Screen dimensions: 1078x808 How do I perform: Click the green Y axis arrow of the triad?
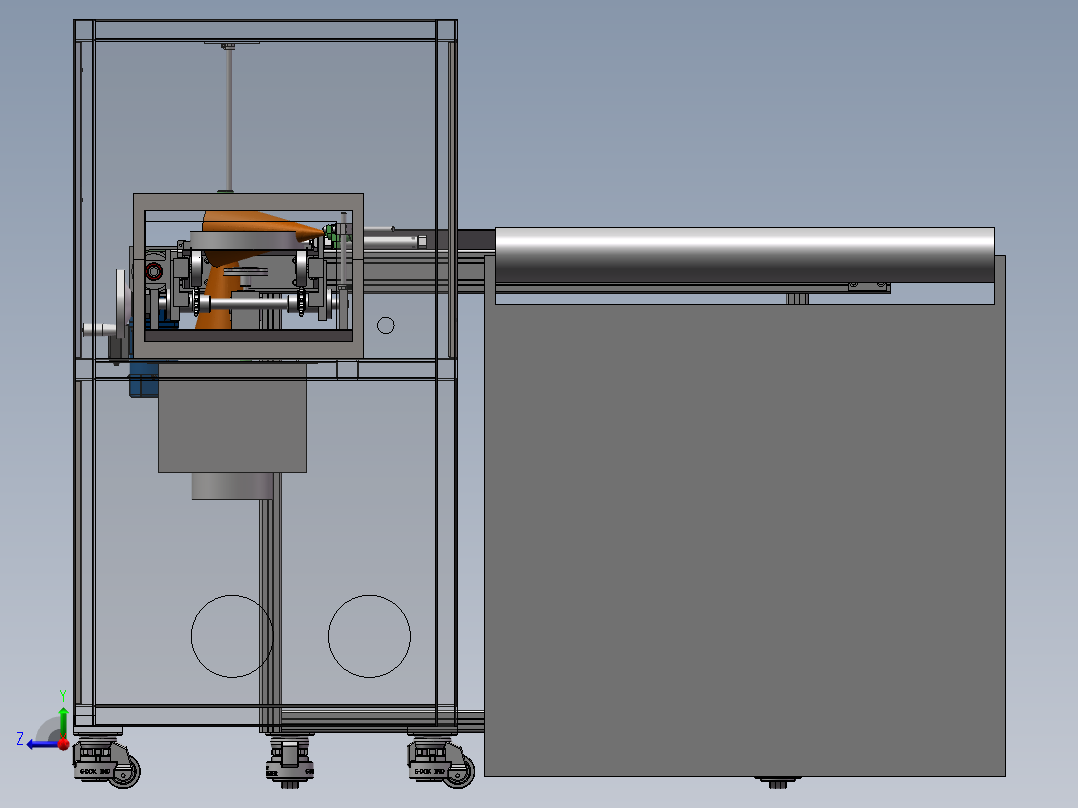coord(63,722)
